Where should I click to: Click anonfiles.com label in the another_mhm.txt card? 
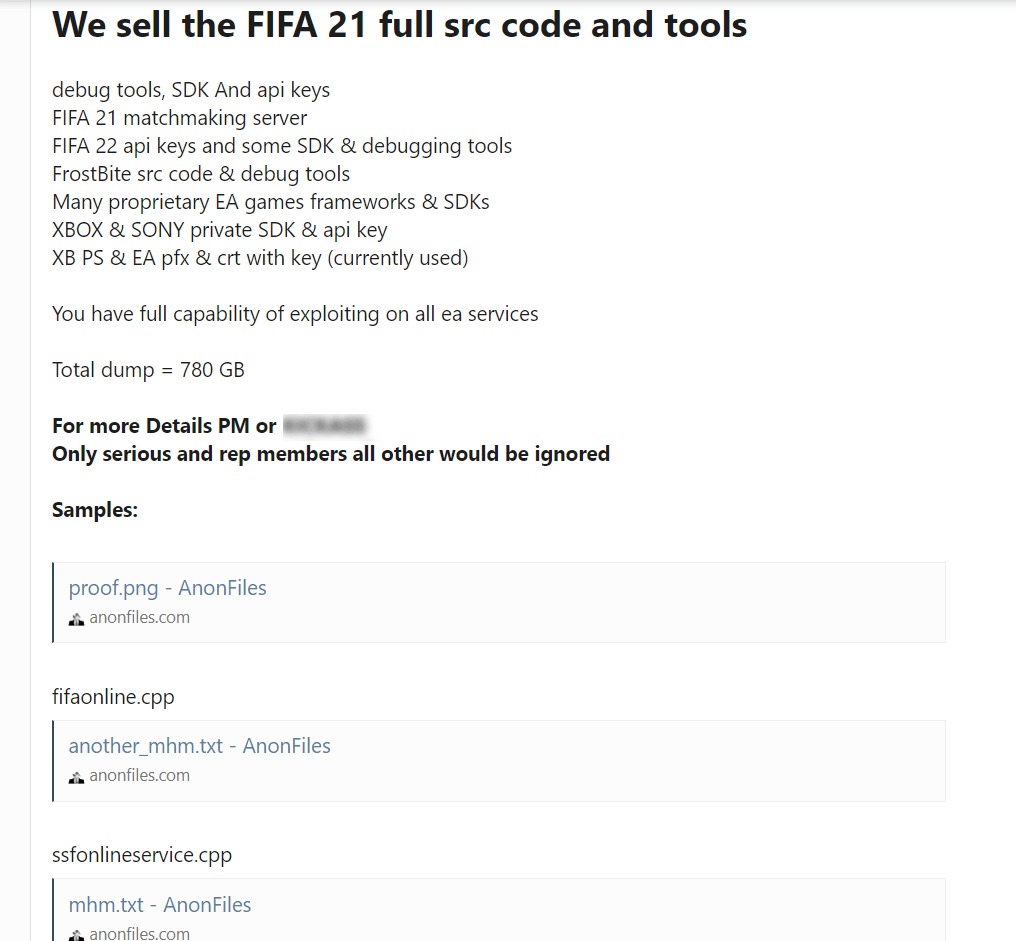pyautogui.click(x=139, y=775)
